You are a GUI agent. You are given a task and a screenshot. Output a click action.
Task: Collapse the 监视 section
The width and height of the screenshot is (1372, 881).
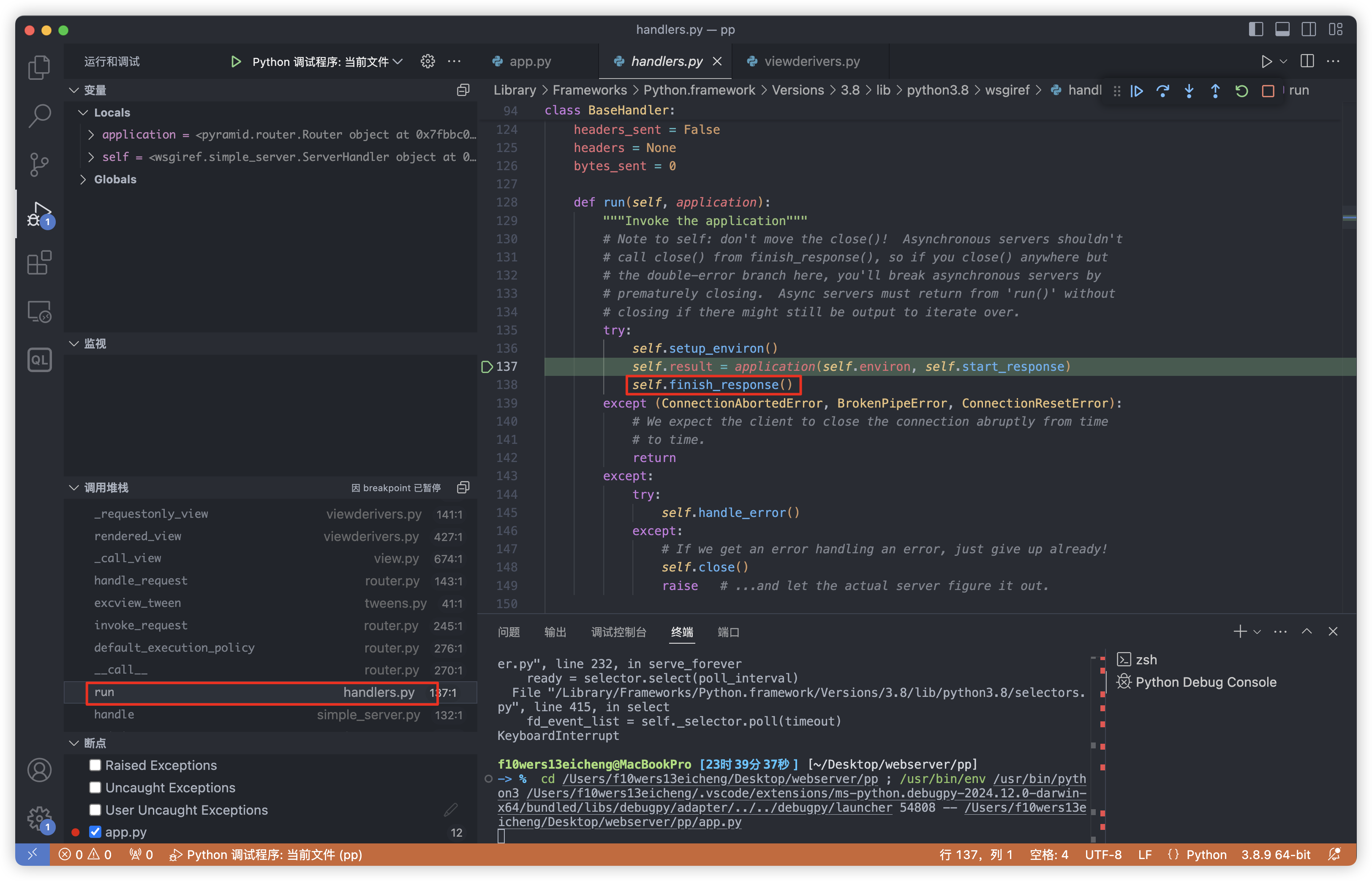tap(74, 343)
